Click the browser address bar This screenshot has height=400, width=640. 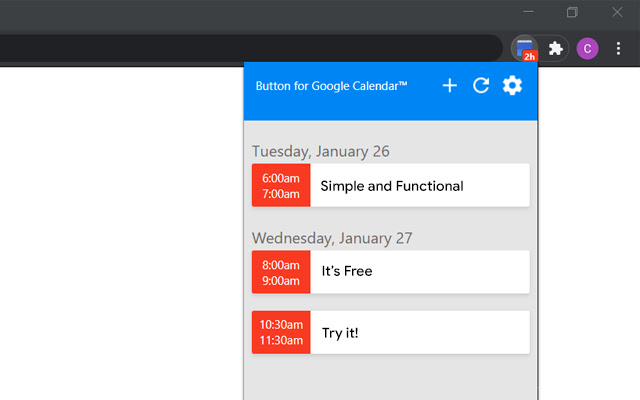click(250, 48)
